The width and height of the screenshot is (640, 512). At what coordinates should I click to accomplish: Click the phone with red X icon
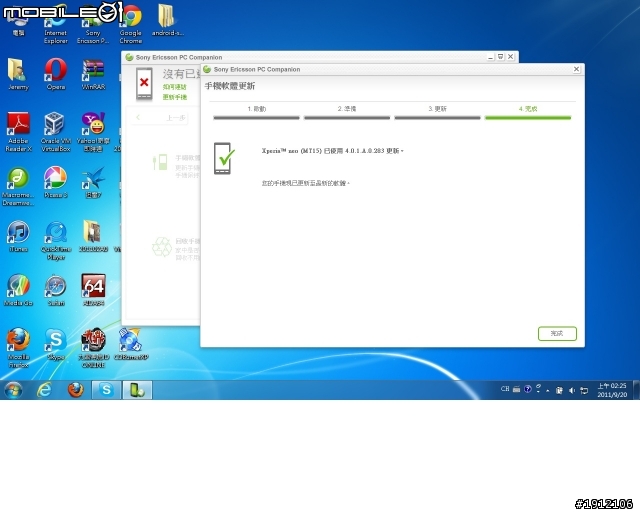pos(144,84)
